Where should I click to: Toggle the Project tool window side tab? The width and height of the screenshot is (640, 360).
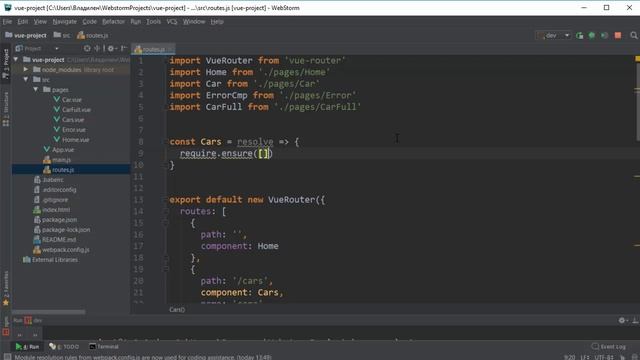tap(6, 63)
